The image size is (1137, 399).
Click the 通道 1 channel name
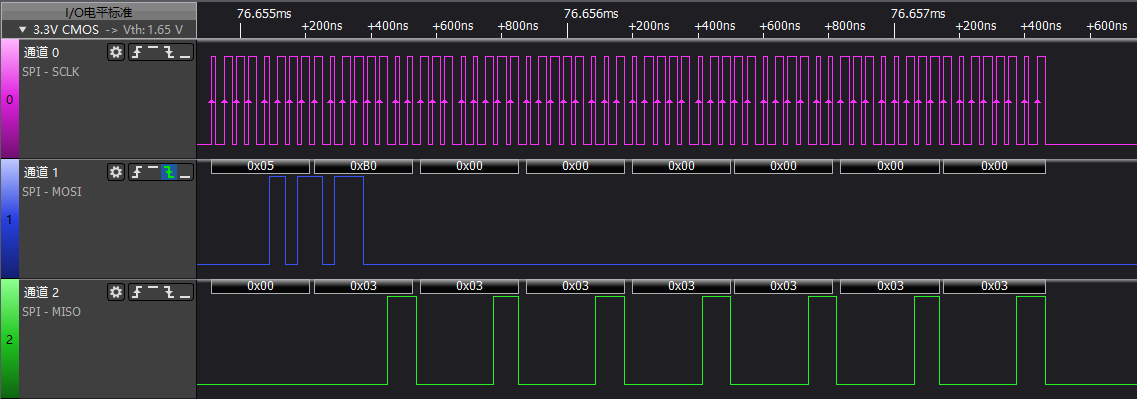(41, 172)
